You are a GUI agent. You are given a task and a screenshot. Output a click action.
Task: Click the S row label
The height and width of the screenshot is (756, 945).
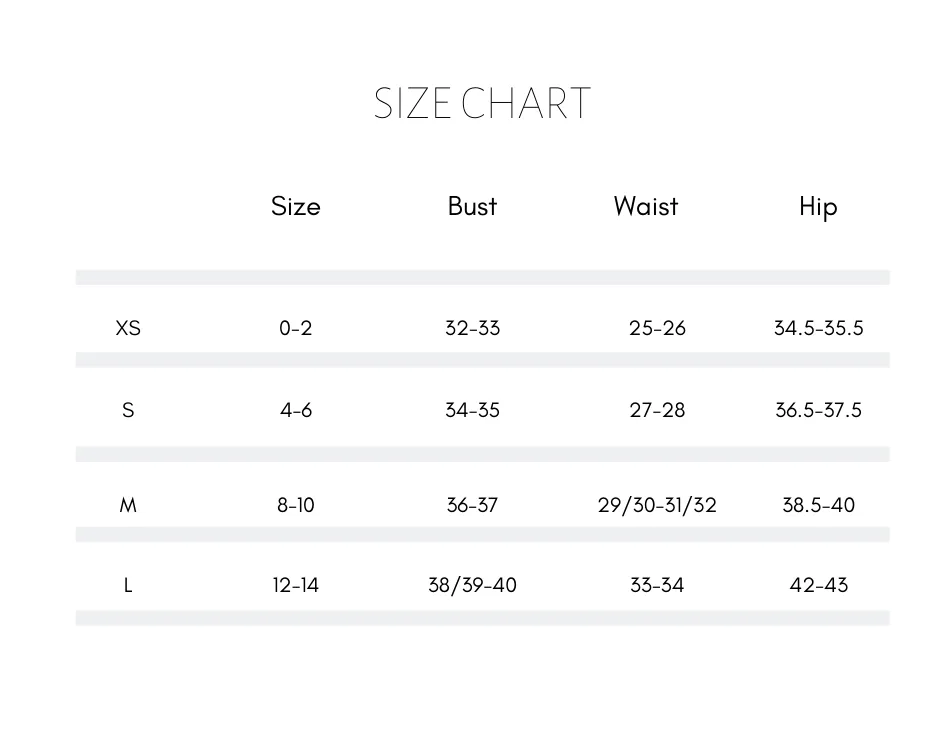(x=128, y=411)
